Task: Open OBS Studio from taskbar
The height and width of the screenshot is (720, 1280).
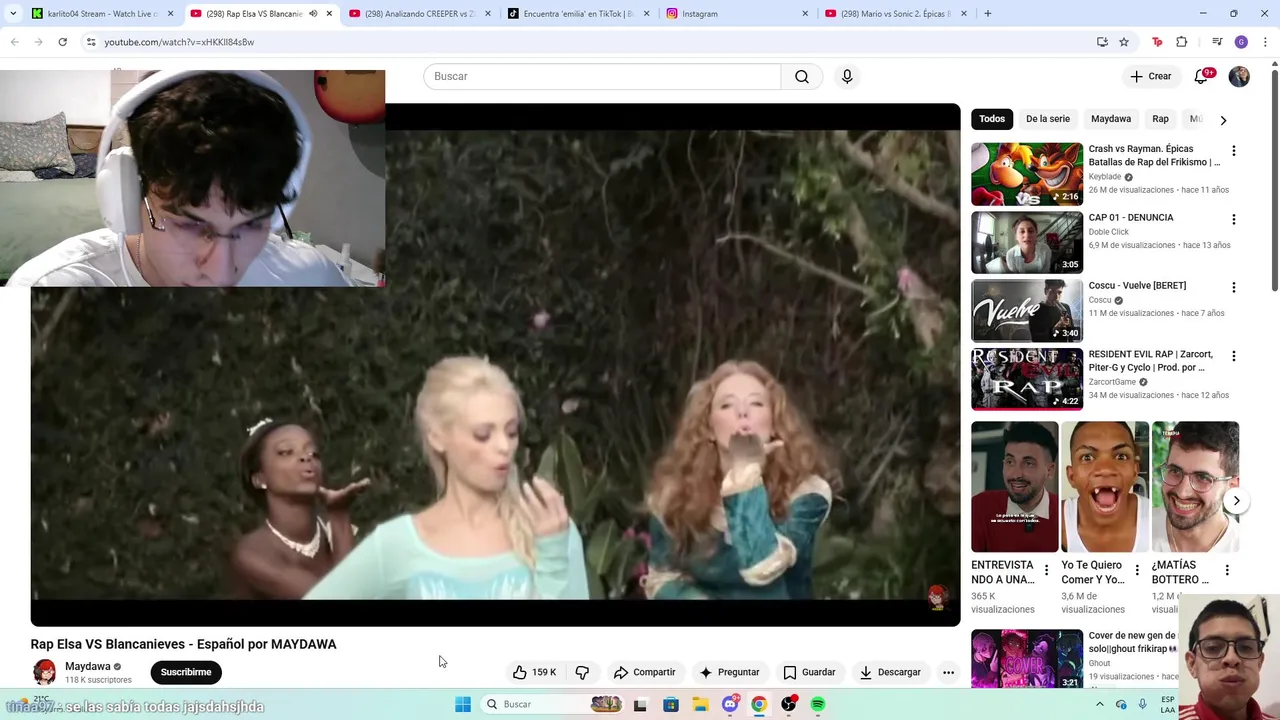Action: coord(789,704)
